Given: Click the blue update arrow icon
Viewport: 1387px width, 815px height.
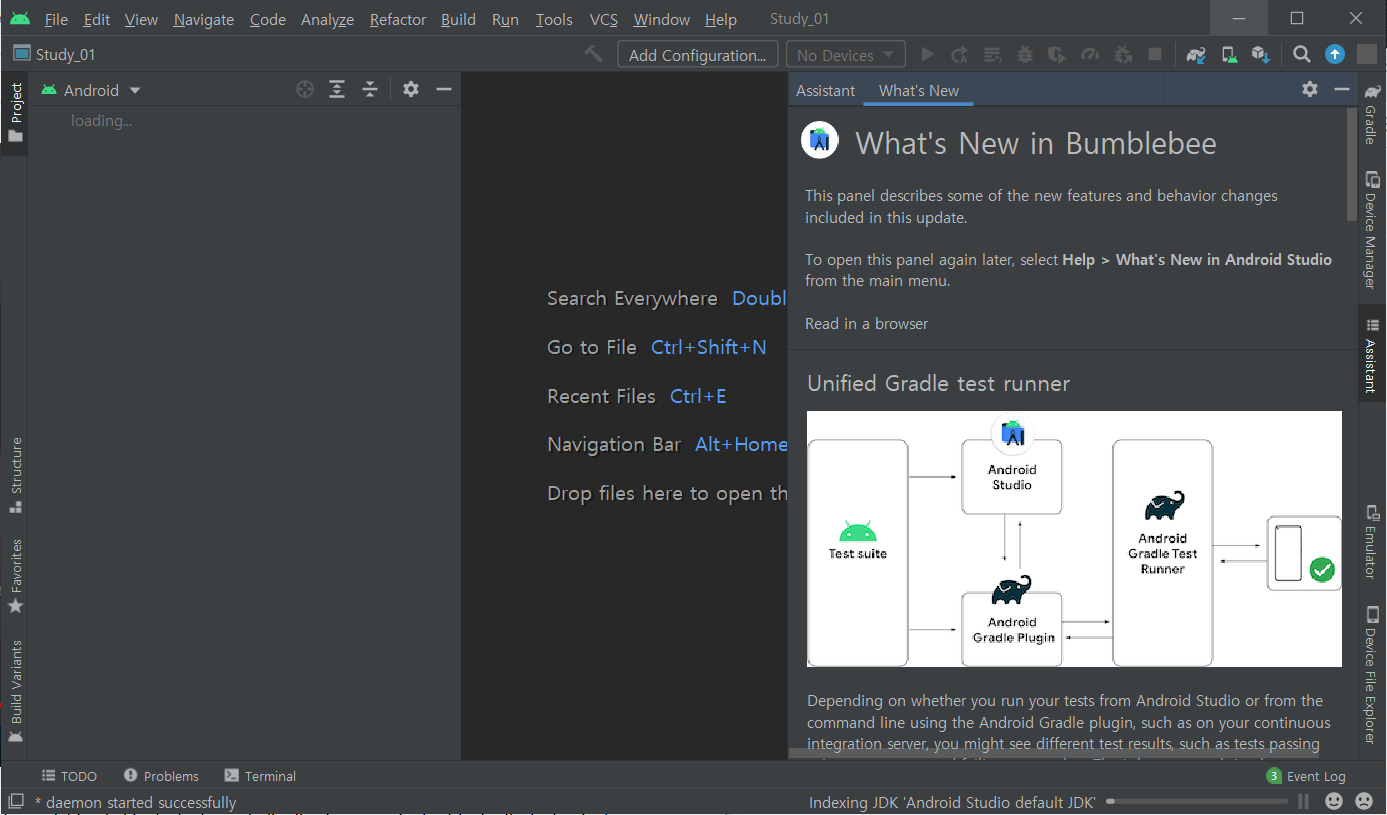Looking at the screenshot, I should [x=1335, y=55].
